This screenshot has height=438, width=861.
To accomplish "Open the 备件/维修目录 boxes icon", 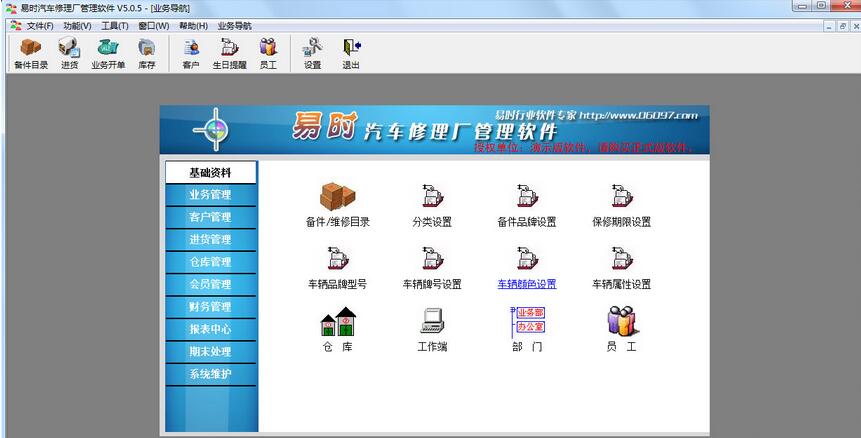I will (x=337, y=196).
